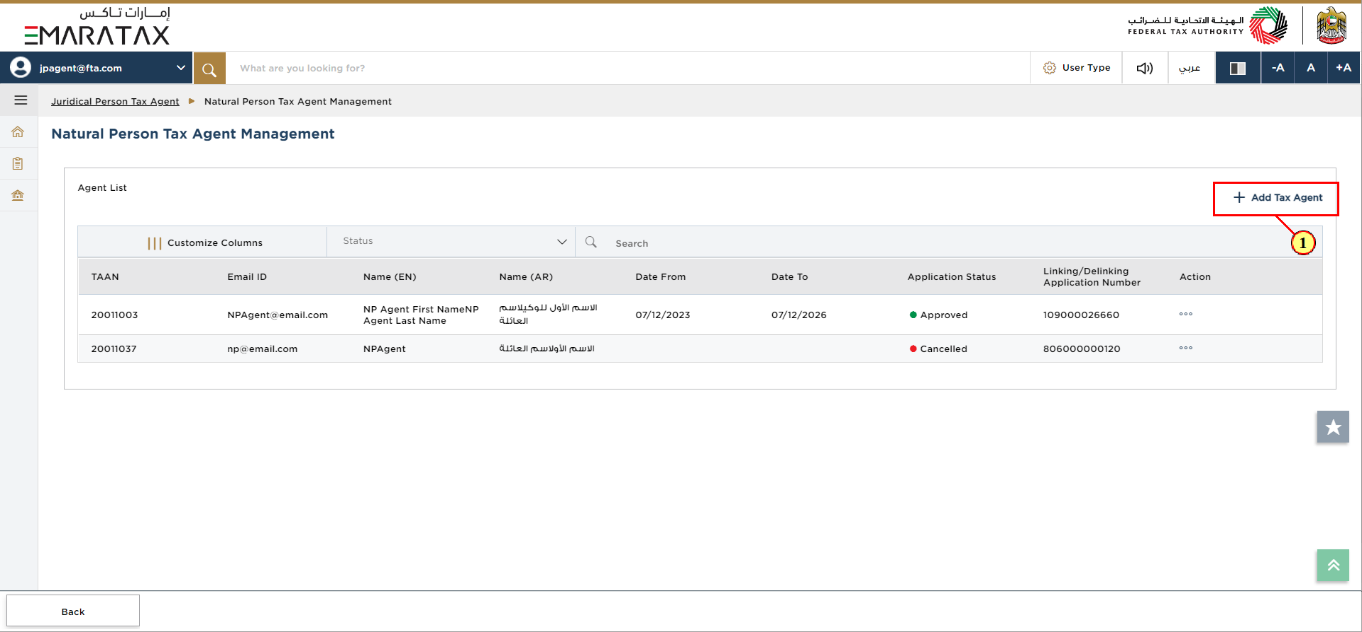The height and width of the screenshot is (632, 1362).
Task: Click Date From 07/12/2023
Action: pyautogui.click(x=663, y=315)
